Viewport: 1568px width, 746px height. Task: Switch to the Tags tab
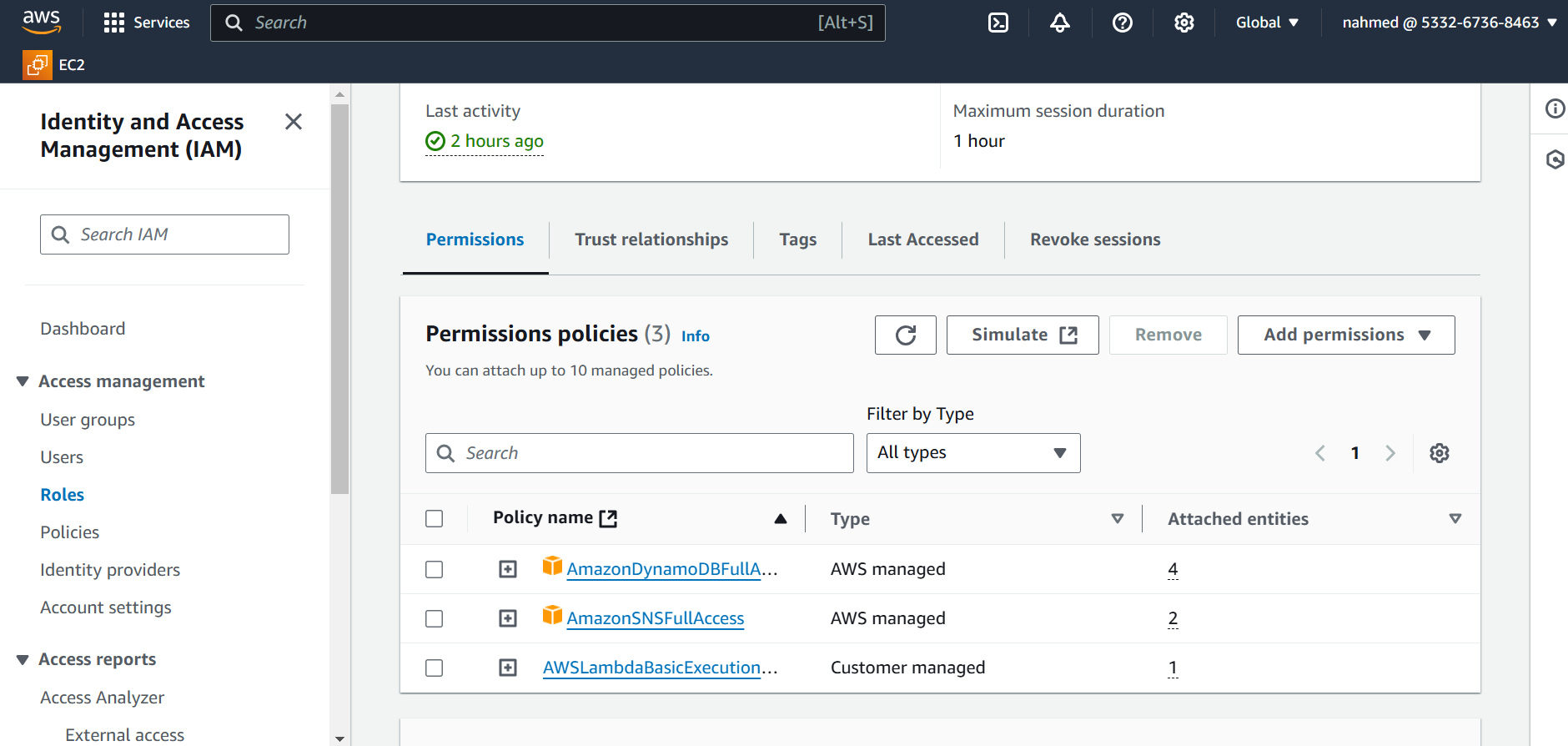click(798, 239)
